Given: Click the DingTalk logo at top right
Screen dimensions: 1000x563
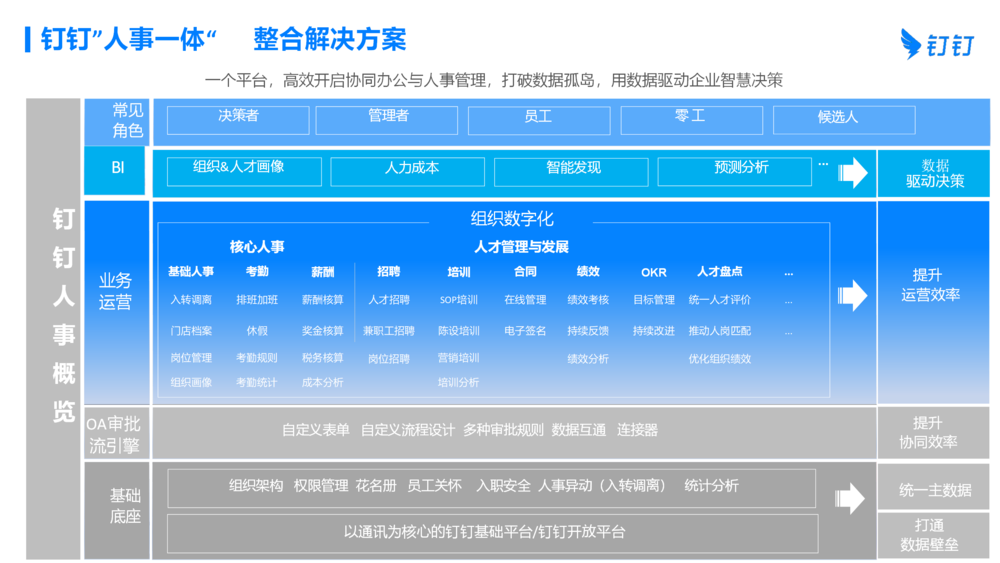Looking at the screenshot, I should (x=937, y=44).
